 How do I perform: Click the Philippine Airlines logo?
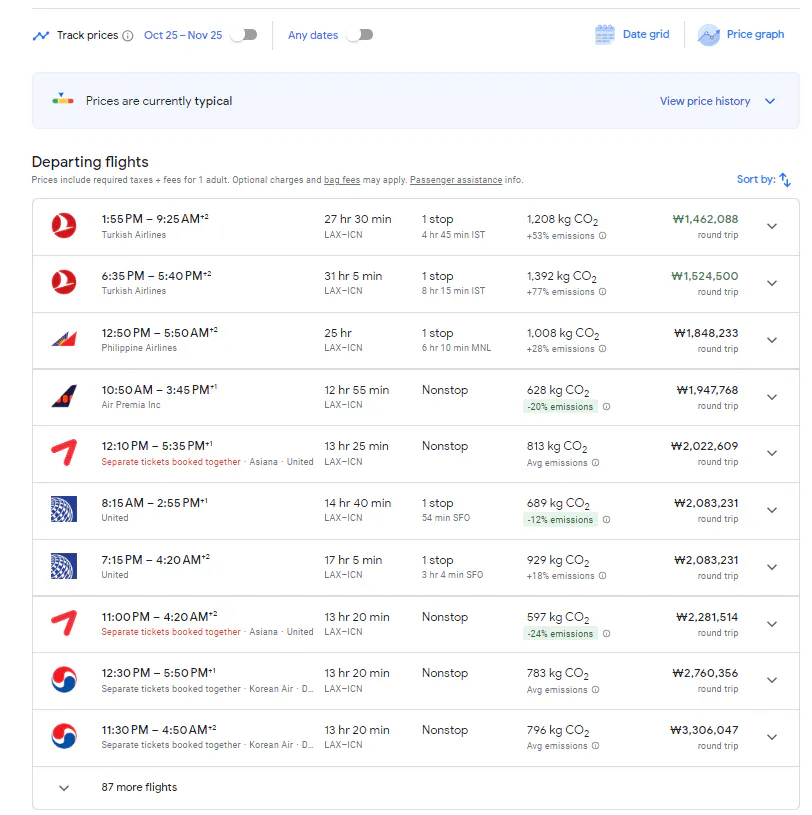(64, 340)
